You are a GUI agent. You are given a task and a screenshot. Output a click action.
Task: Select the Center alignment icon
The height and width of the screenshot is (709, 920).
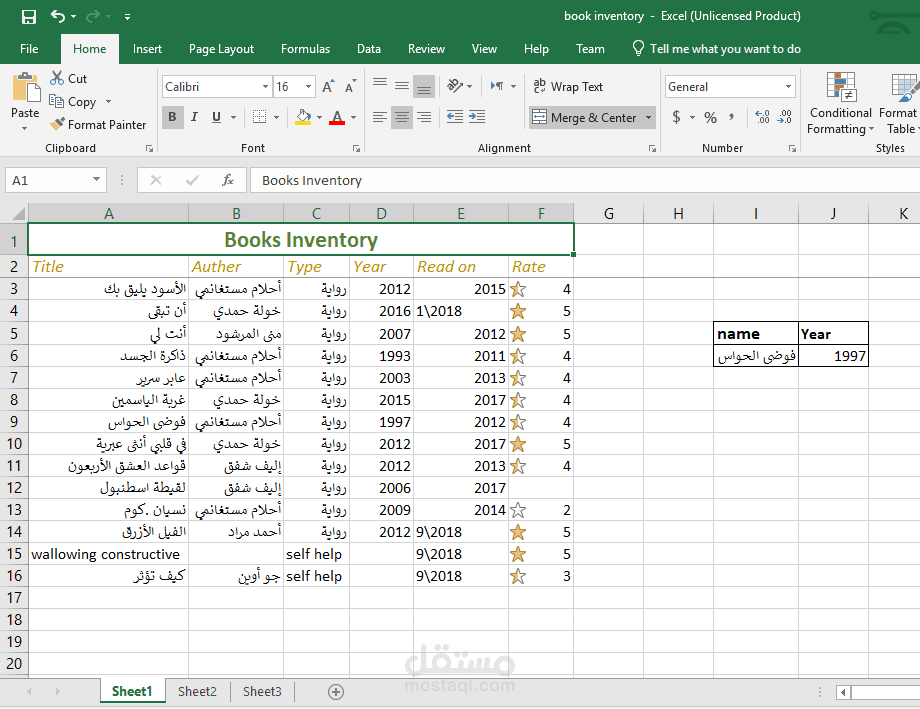(x=401, y=117)
